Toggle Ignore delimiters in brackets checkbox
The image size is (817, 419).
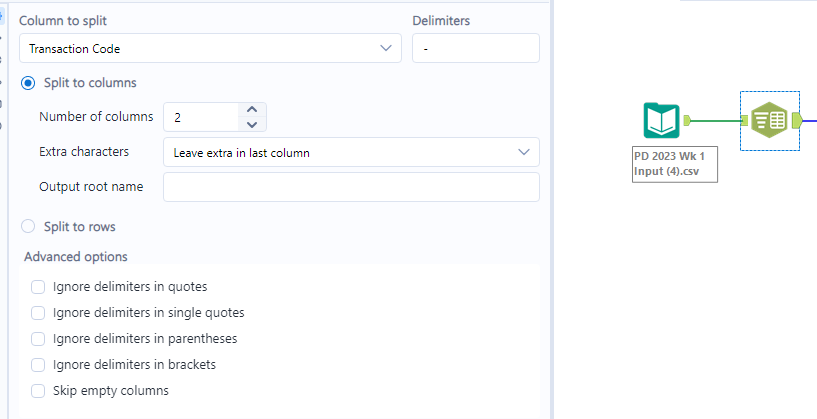click(x=38, y=365)
